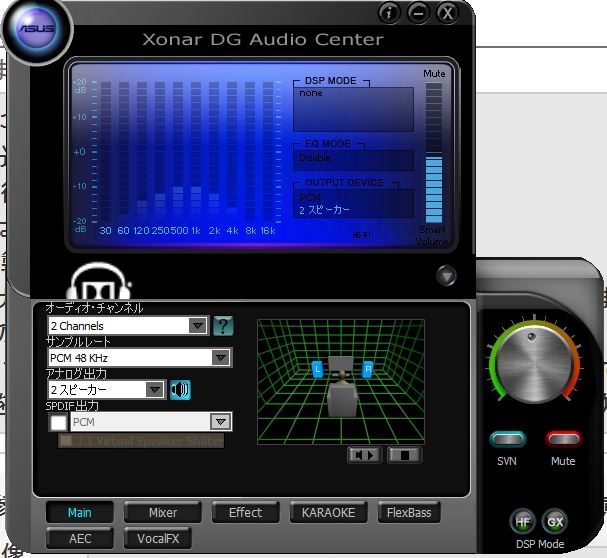Click the ASUS logo orb
This screenshot has height=558, width=607.
37,29
